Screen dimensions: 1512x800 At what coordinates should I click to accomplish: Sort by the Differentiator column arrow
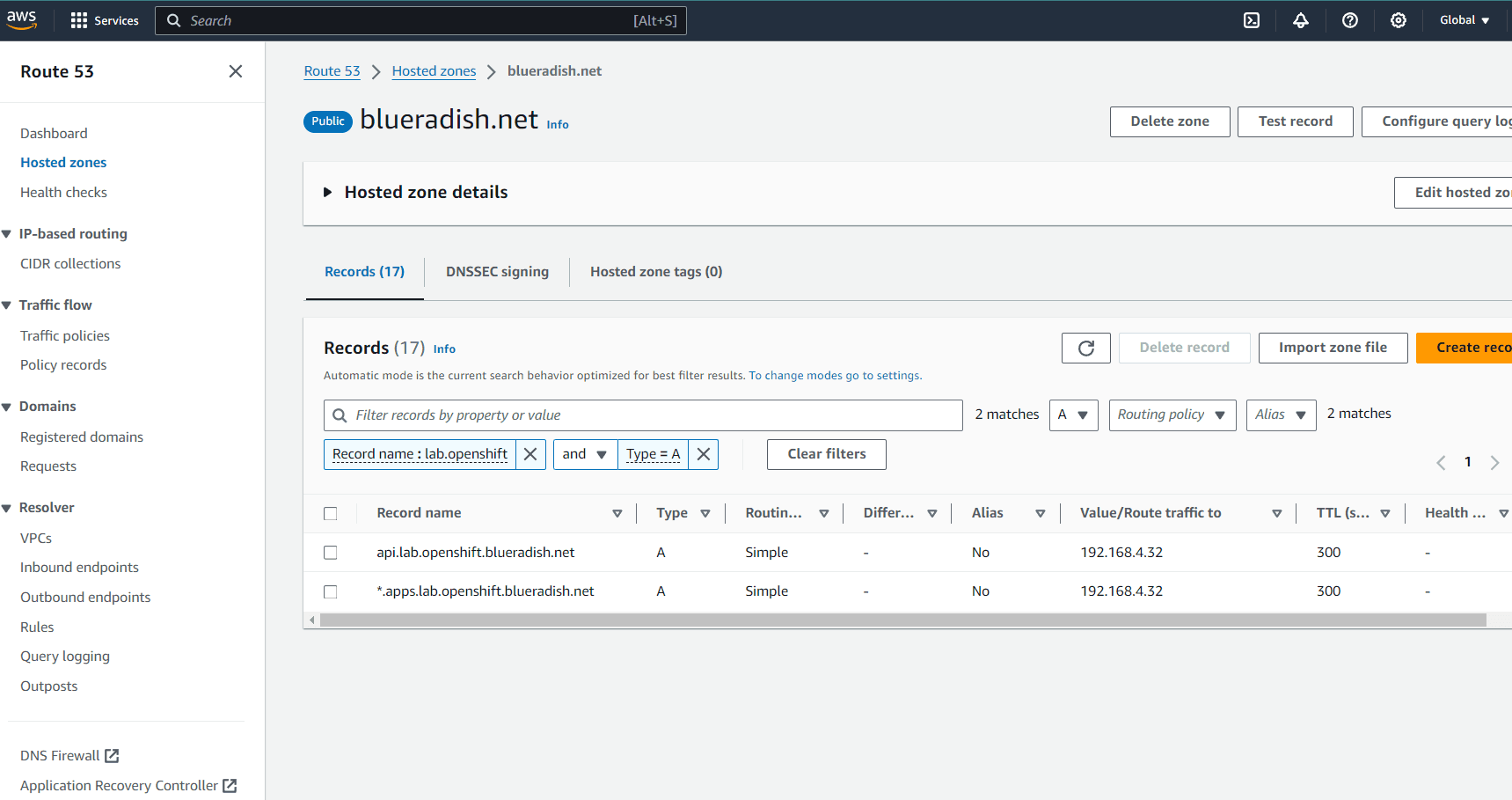932,513
